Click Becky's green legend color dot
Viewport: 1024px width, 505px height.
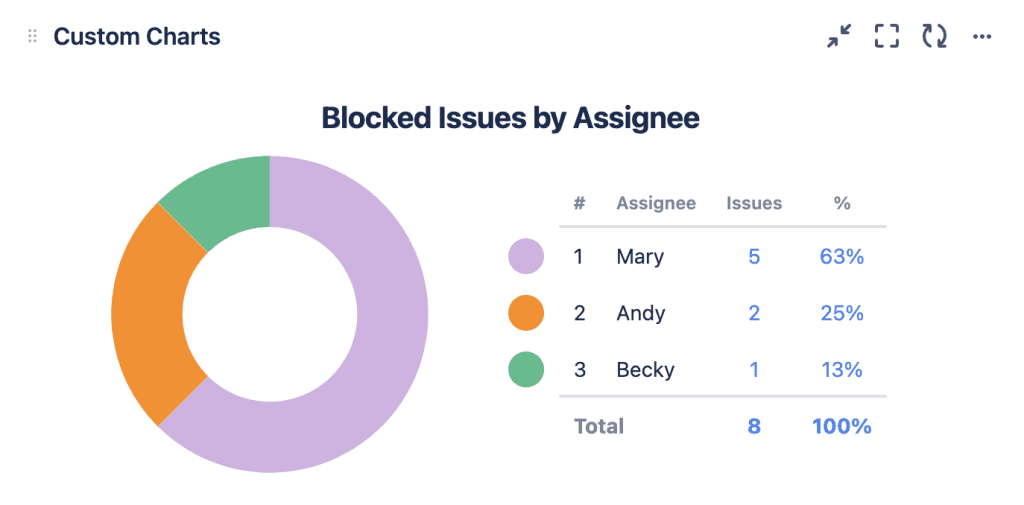pos(526,370)
